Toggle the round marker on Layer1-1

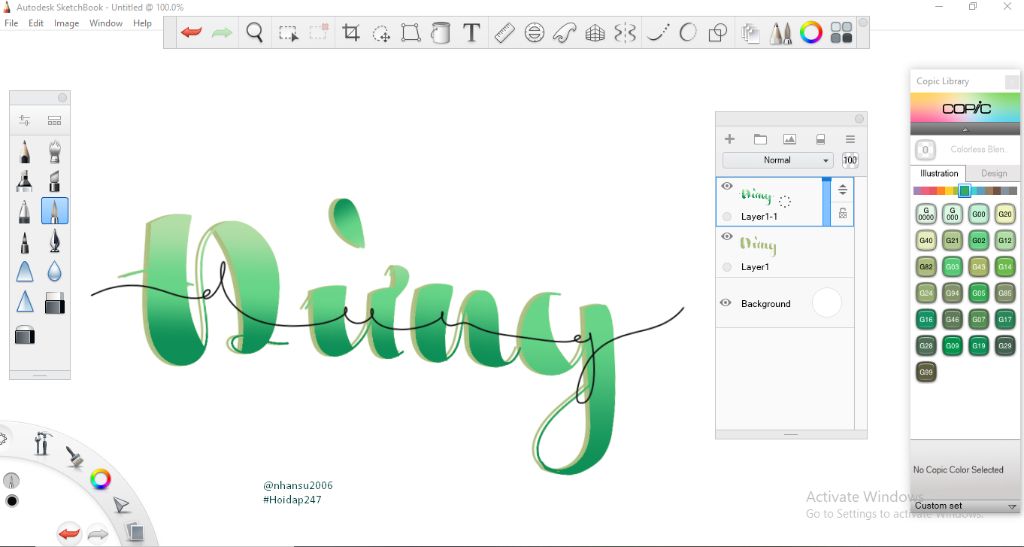[727, 217]
